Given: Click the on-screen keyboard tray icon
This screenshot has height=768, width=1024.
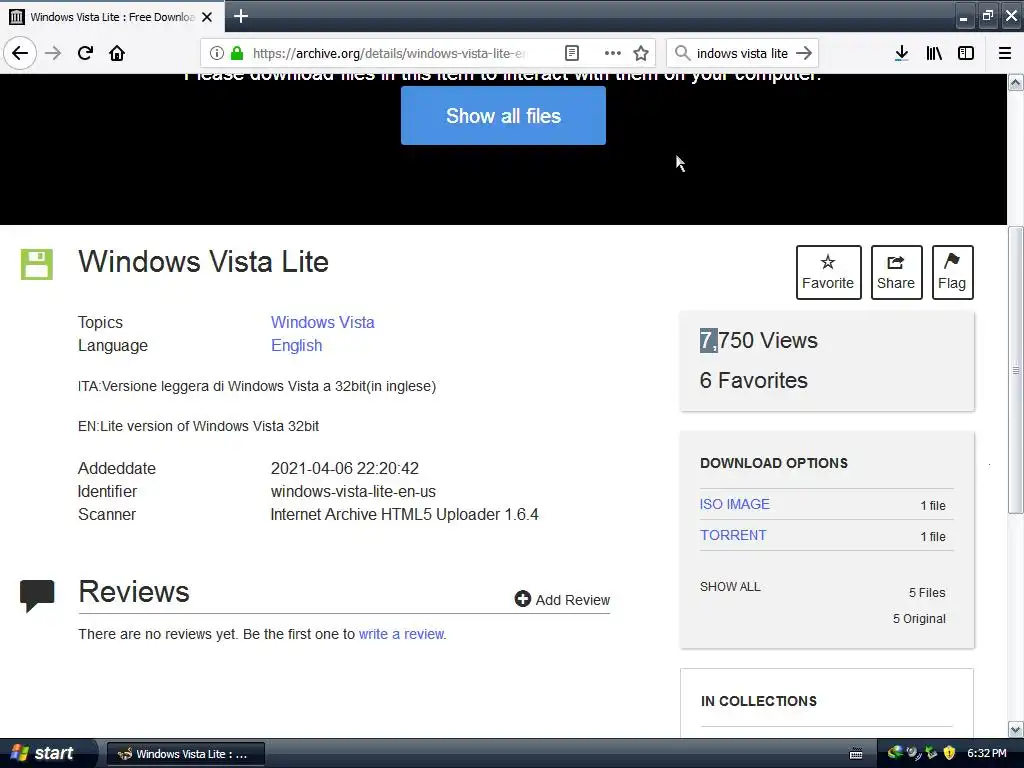Looking at the screenshot, I should (x=856, y=754).
